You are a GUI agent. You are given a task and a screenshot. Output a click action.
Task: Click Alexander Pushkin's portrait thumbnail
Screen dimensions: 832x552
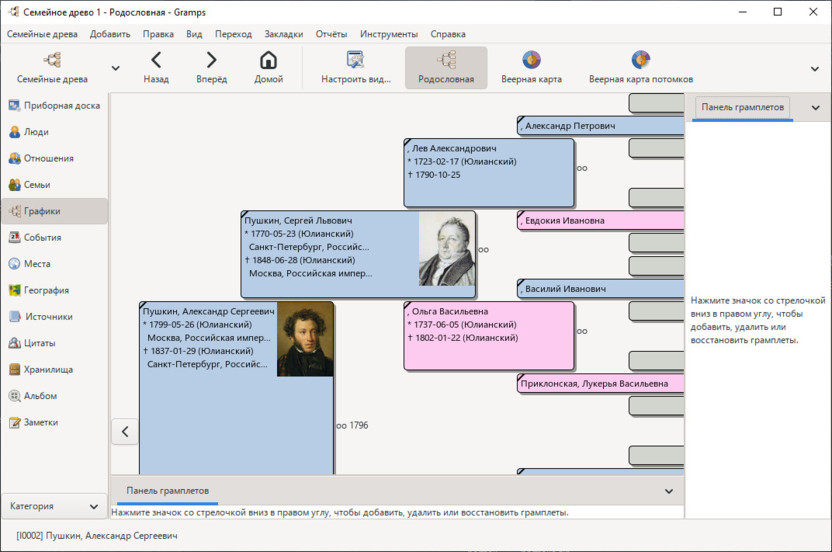(305, 340)
